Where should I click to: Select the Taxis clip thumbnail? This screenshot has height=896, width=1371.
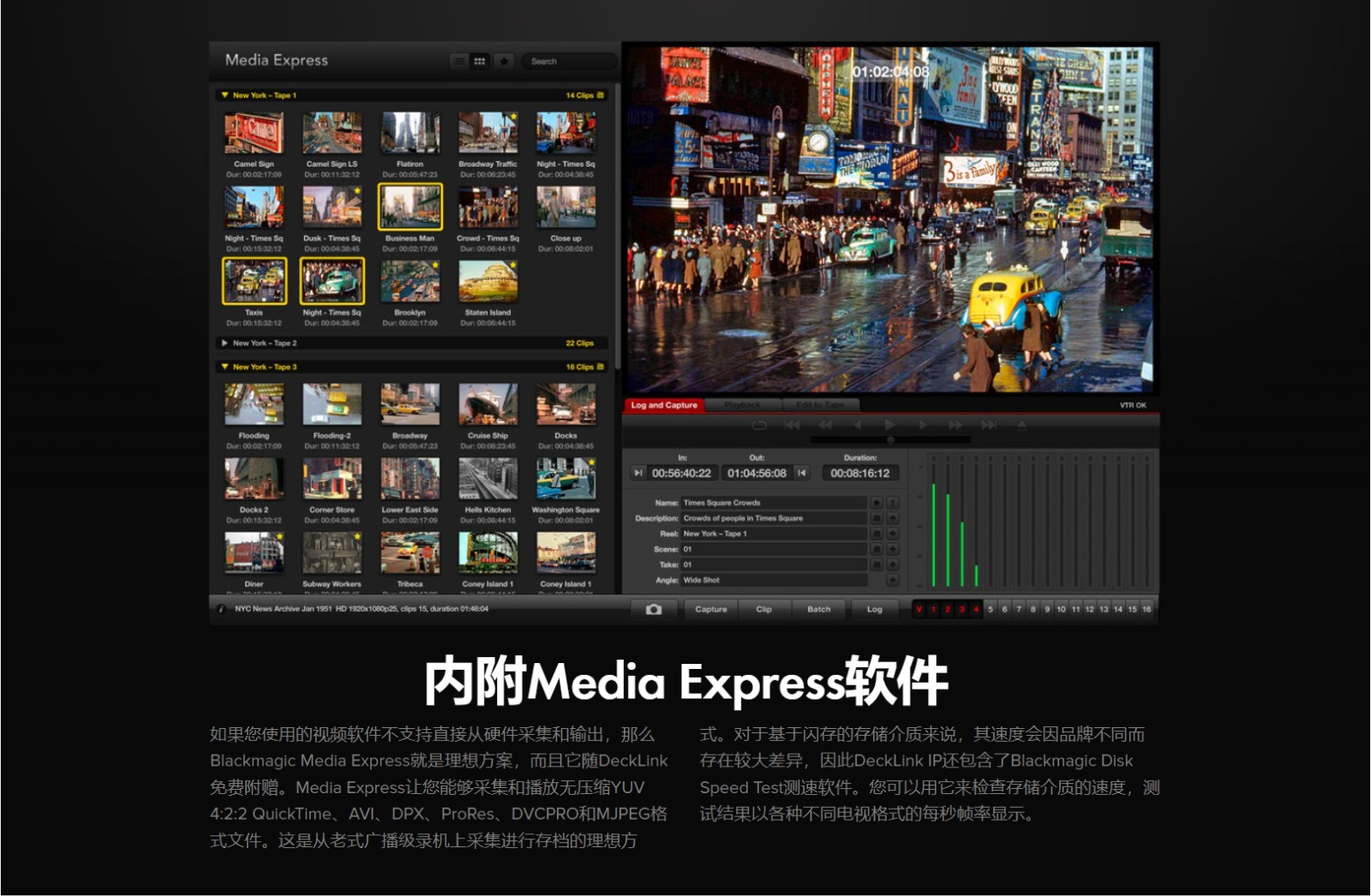254,281
